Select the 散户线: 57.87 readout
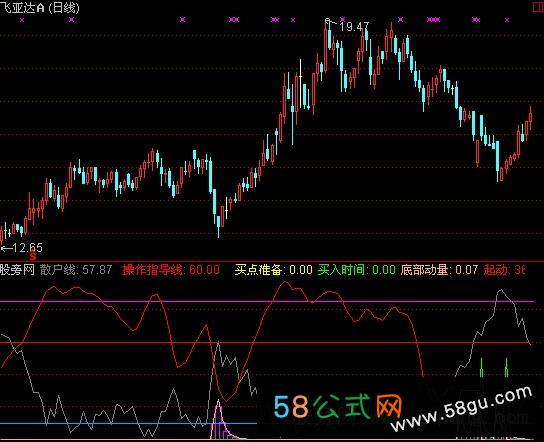 click(76, 270)
